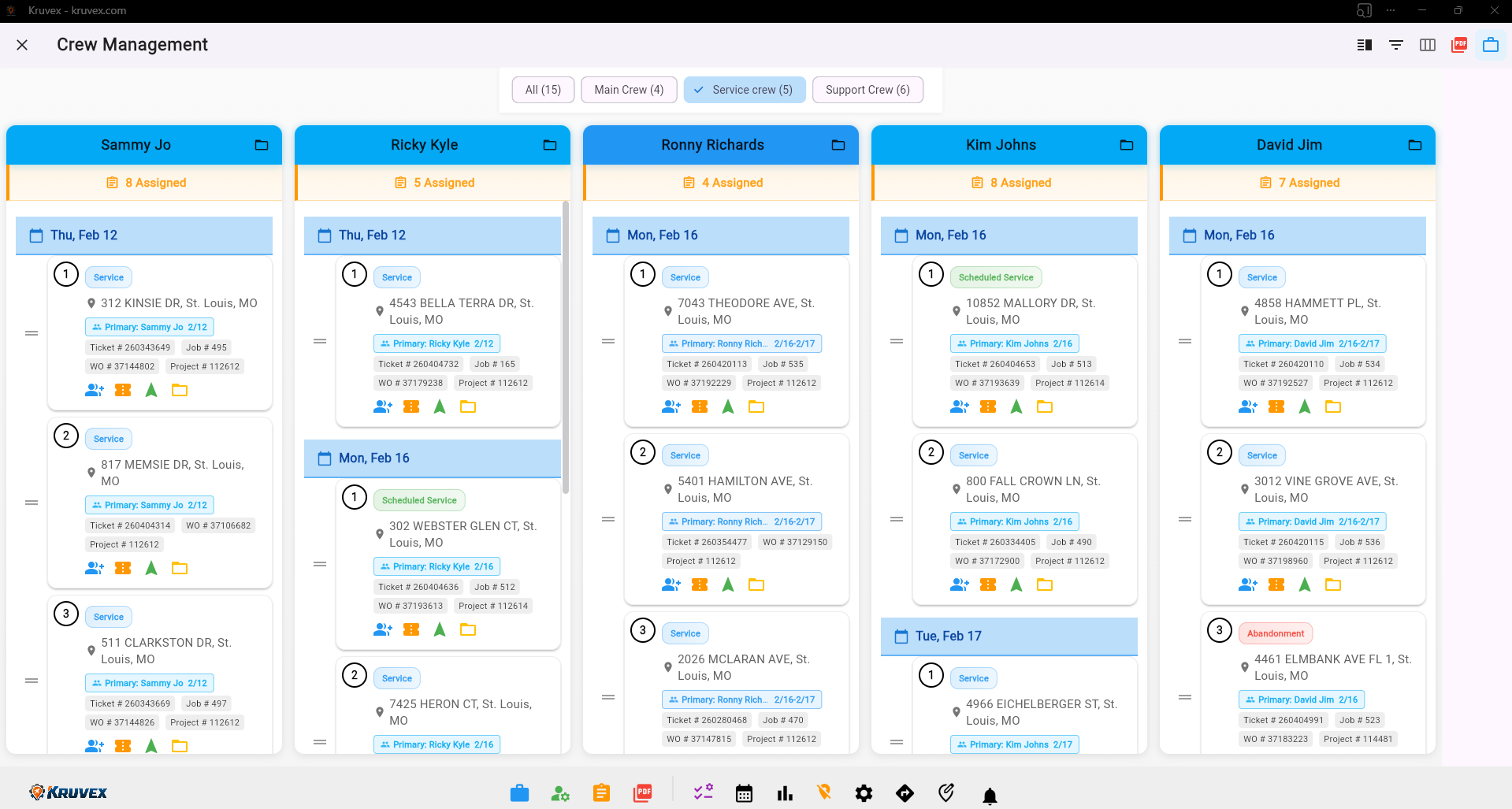This screenshot has width=1512, height=809.
Task: Click the crew settings icon in the bottom dock
Action: (560, 793)
